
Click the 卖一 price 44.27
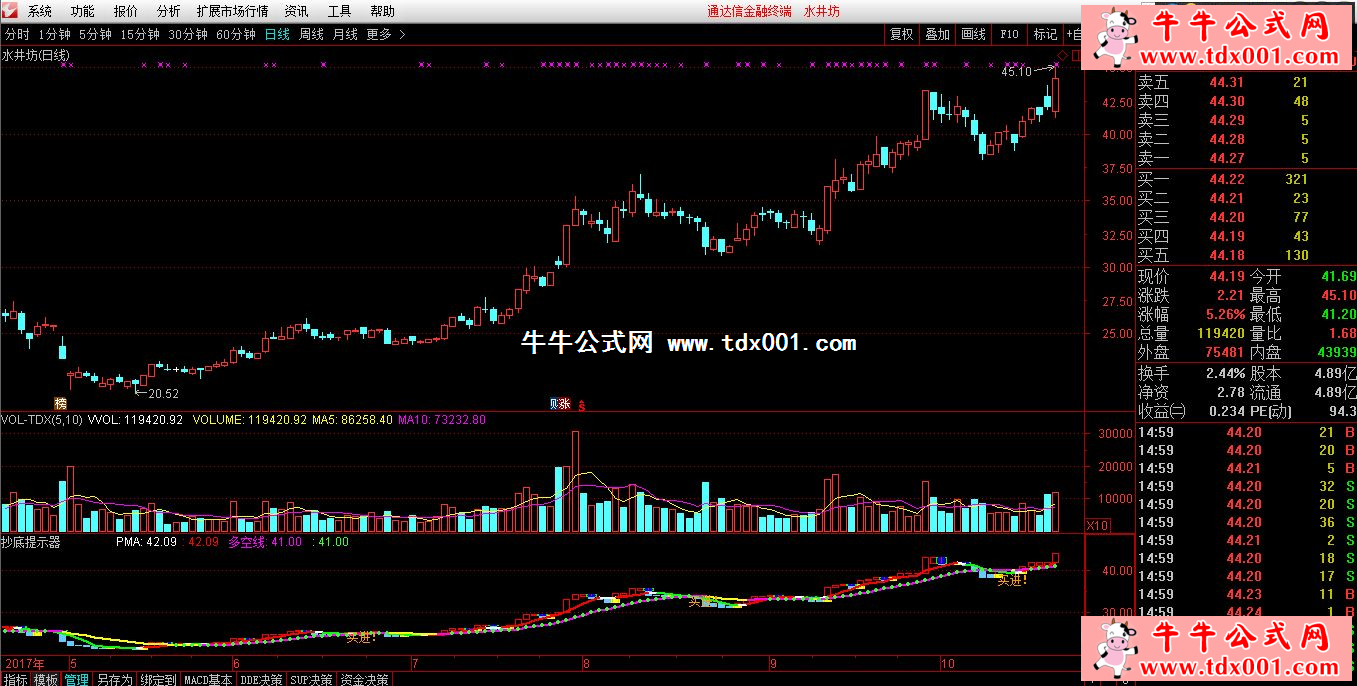(x=1227, y=158)
